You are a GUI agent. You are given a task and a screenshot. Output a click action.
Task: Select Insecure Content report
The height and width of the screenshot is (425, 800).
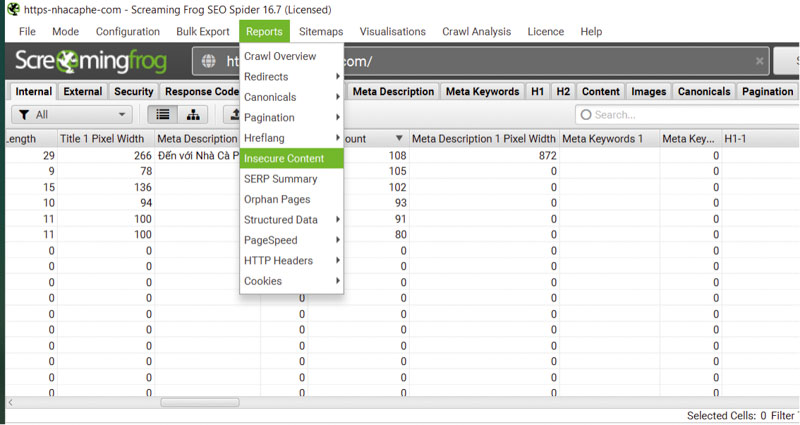[x=291, y=158]
